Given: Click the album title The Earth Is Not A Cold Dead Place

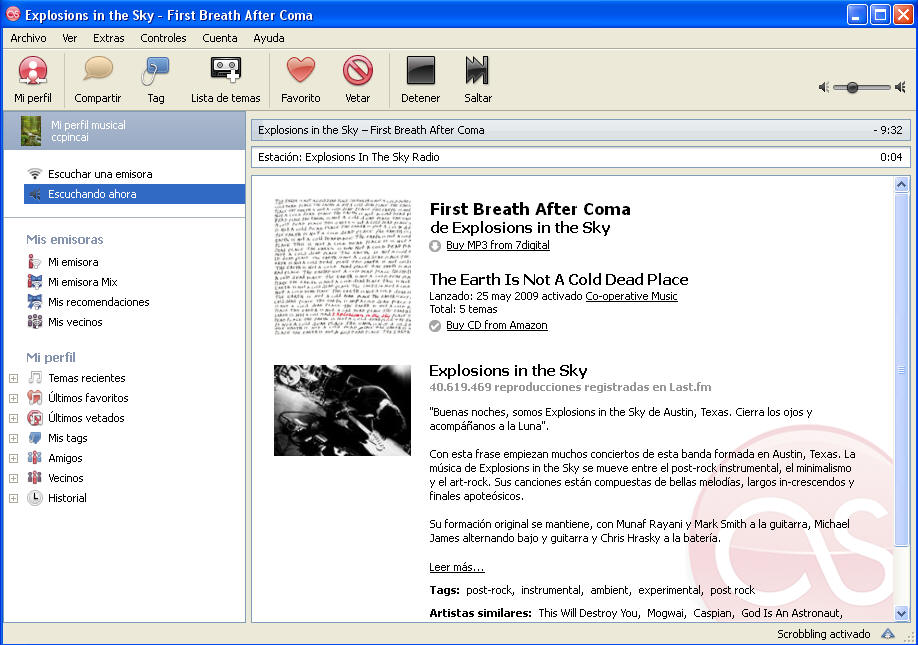Looking at the screenshot, I should (x=559, y=279).
